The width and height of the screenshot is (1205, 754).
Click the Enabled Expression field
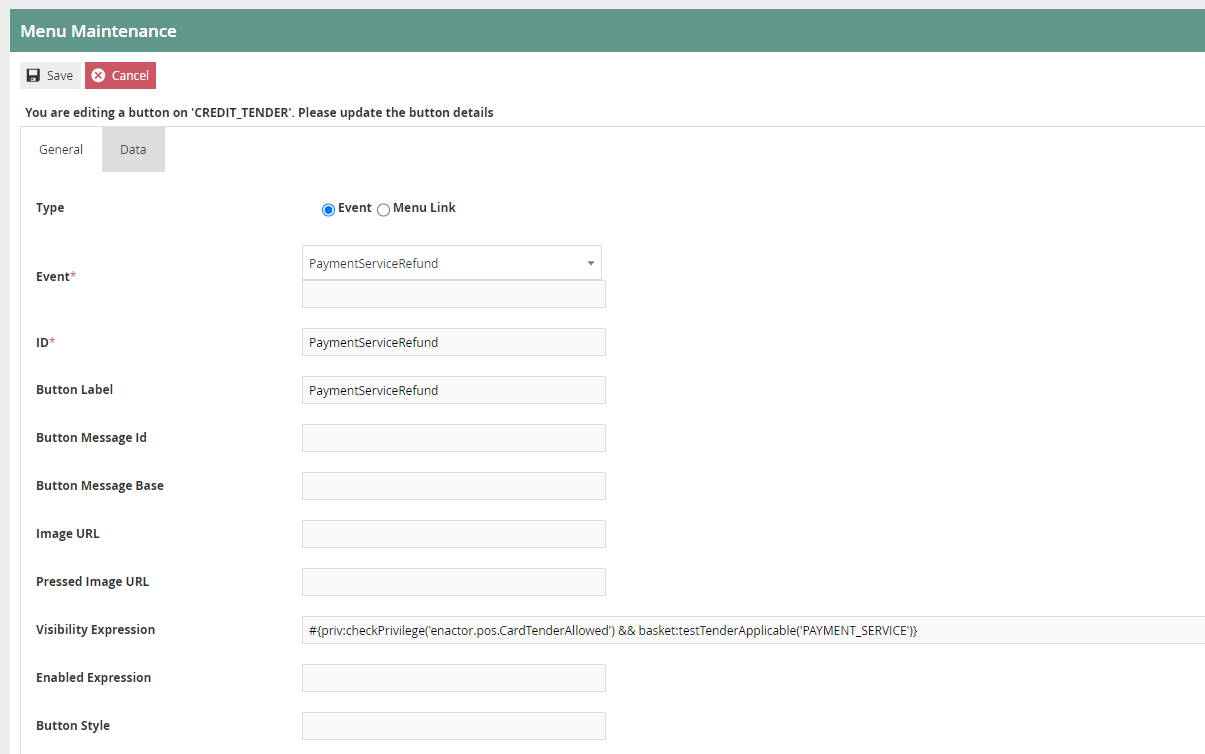pos(453,677)
